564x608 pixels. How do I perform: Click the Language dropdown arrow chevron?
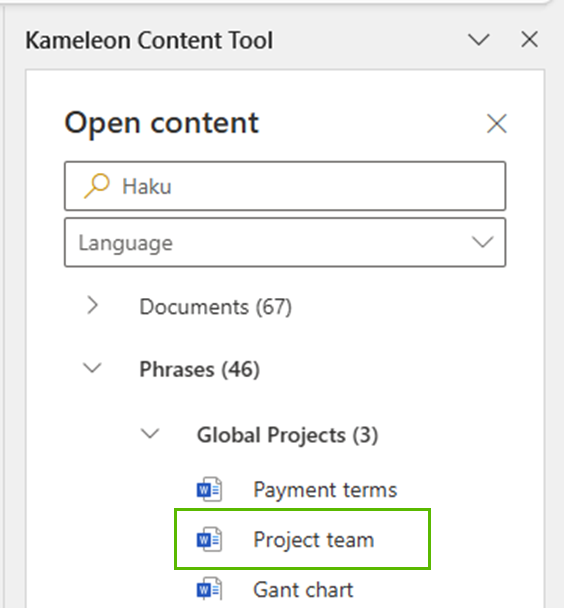click(483, 242)
